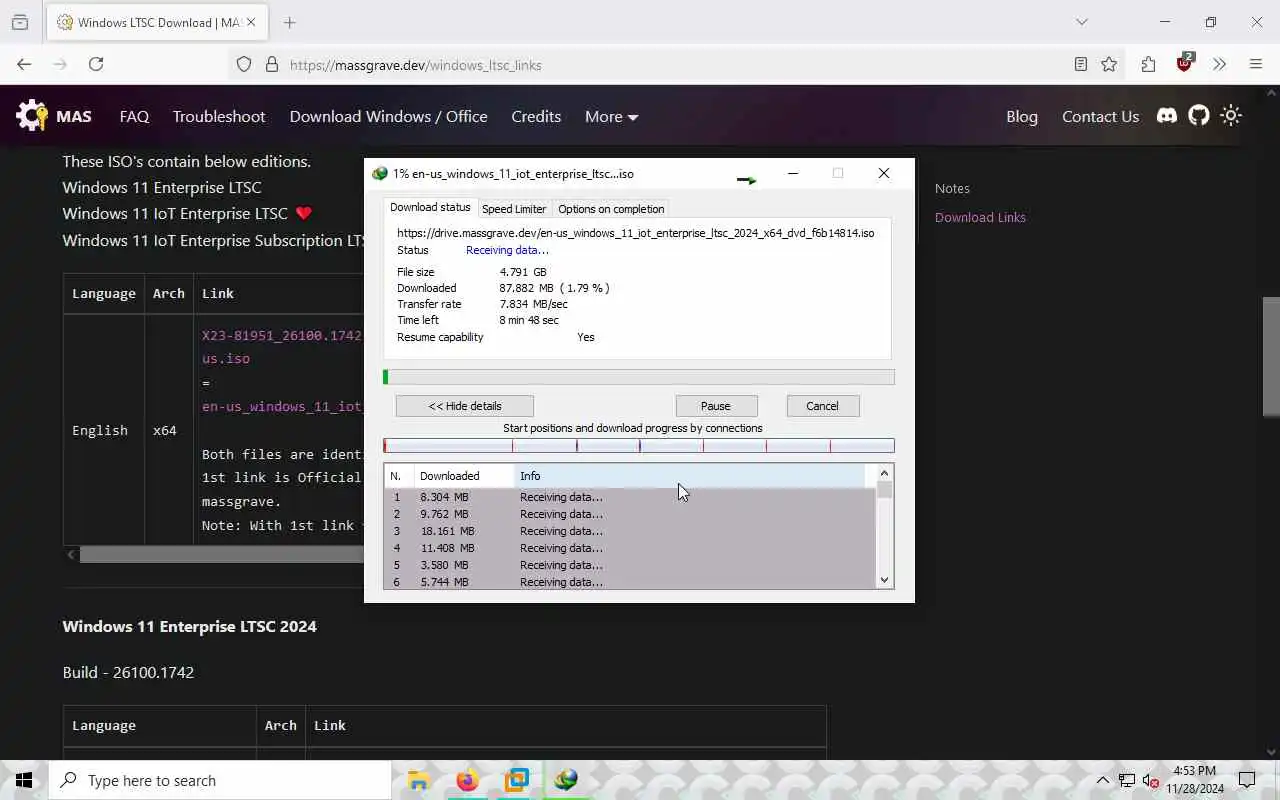The height and width of the screenshot is (800, 1280).
Task: Pause the download
Action: coord(716,406)
